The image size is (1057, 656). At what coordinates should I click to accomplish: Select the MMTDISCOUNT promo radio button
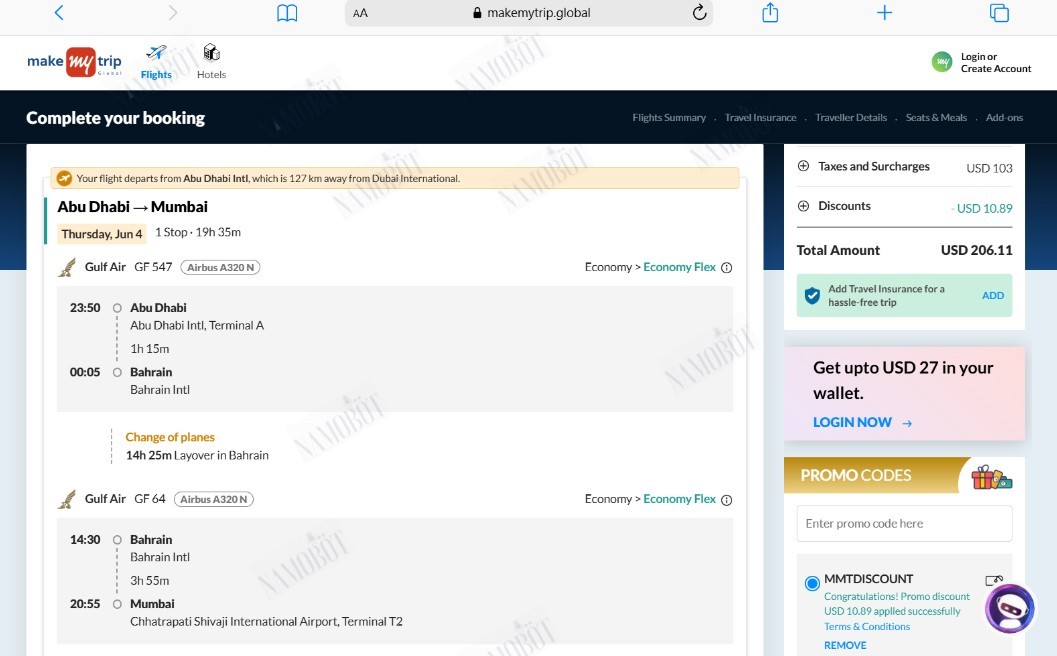click(812, 583)
